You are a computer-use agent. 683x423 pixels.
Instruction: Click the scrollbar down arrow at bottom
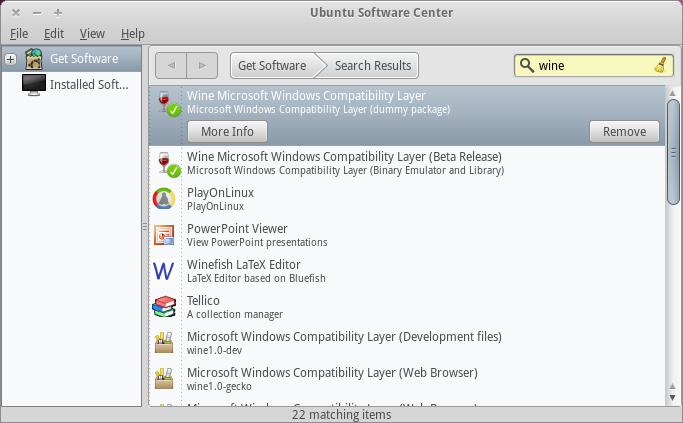click(x=673, y=398)
